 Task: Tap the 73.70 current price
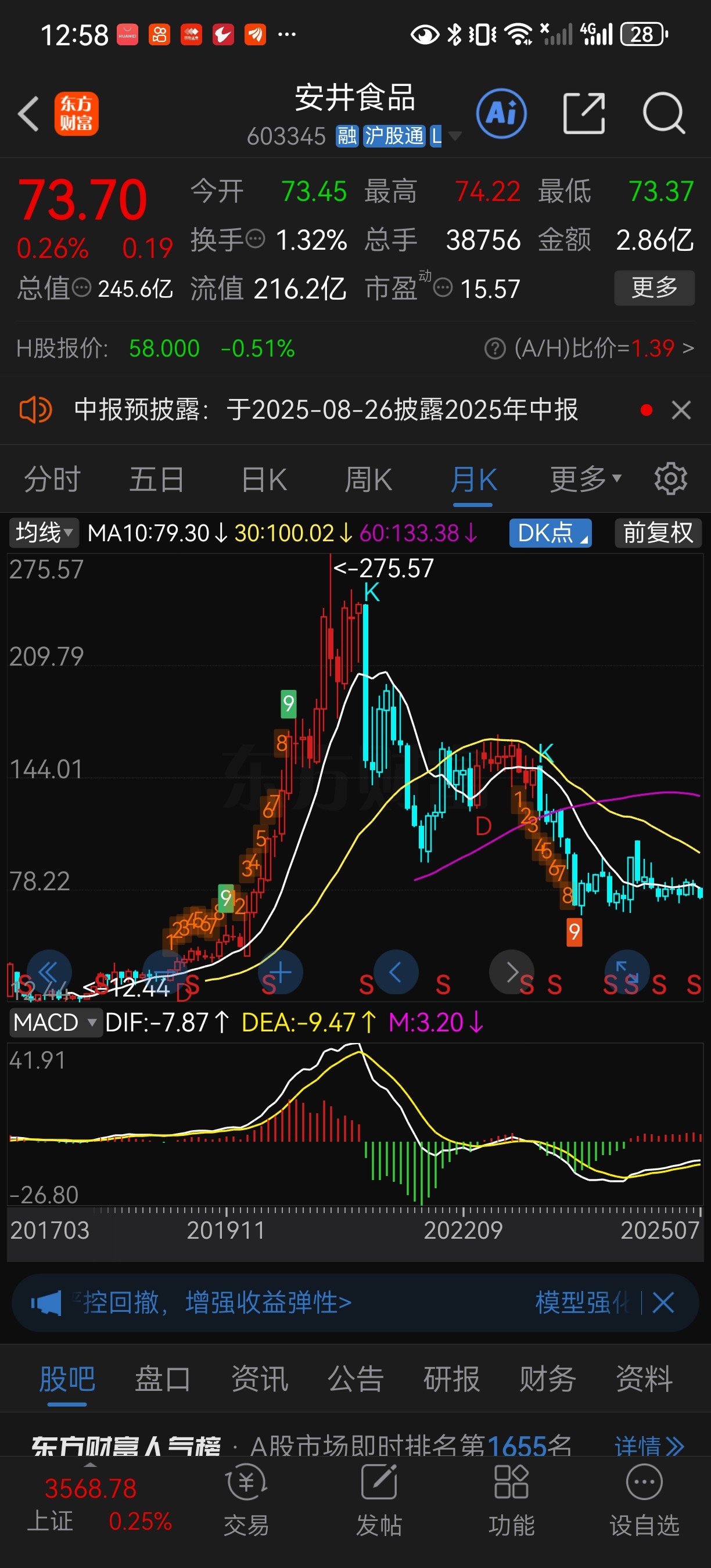pyautogui.click(x=83, y=200)
